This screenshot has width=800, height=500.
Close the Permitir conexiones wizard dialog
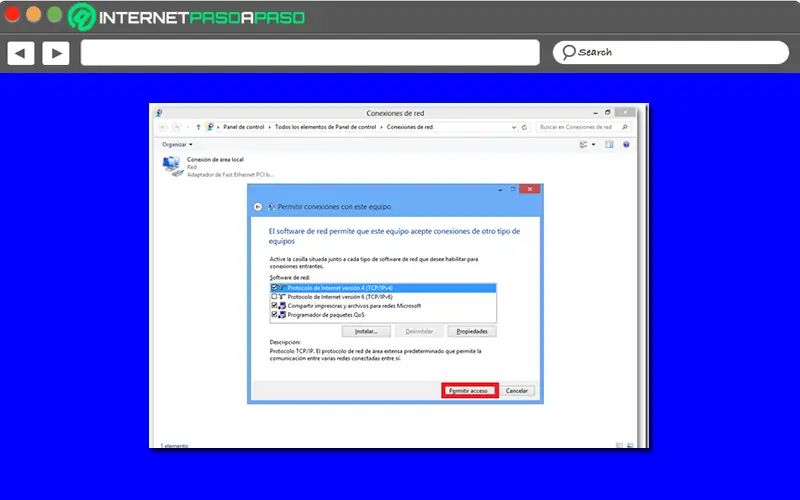pyautogui.click(x=530, y=189)
